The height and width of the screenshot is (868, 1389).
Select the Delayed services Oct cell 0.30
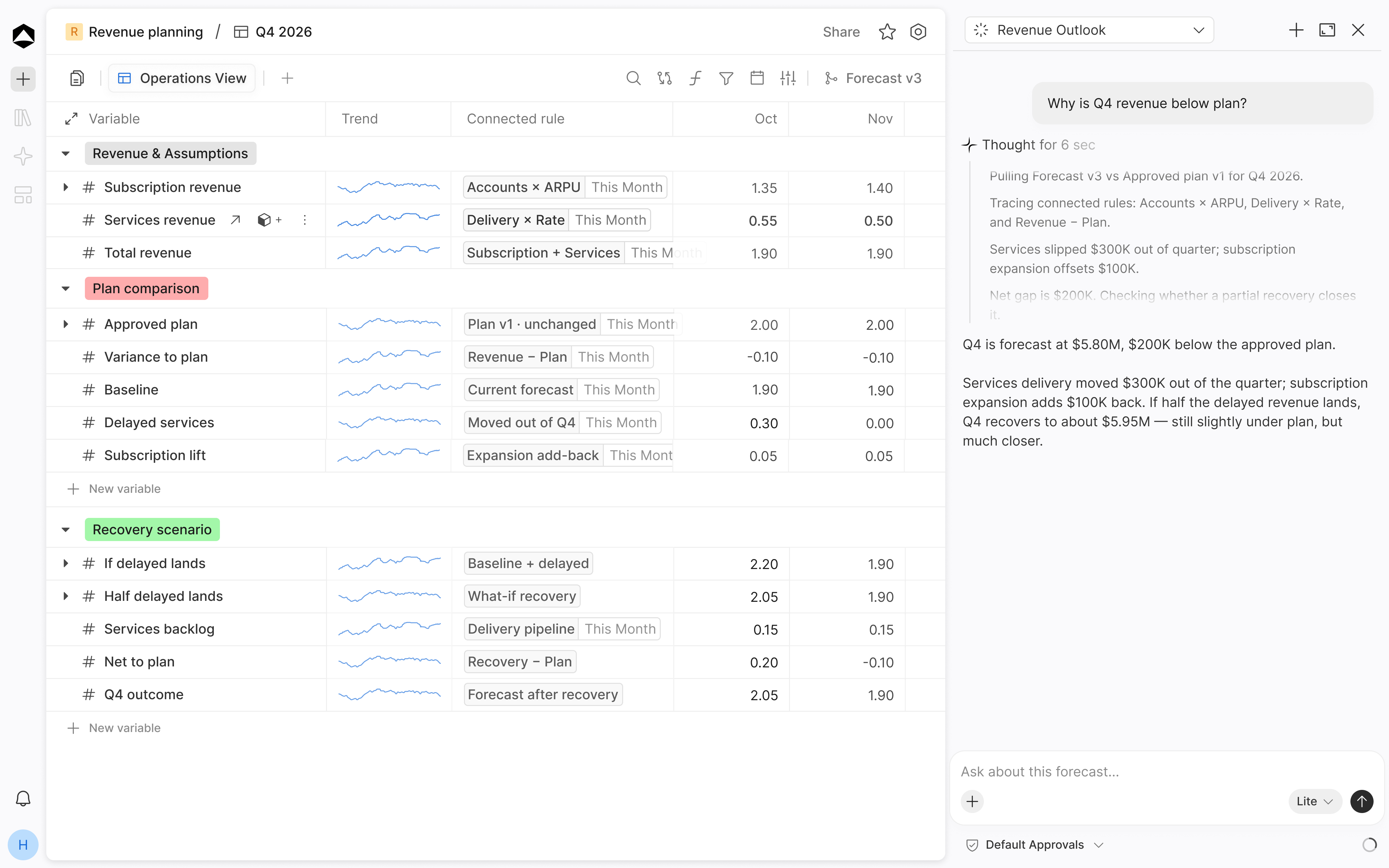point(731,423)
